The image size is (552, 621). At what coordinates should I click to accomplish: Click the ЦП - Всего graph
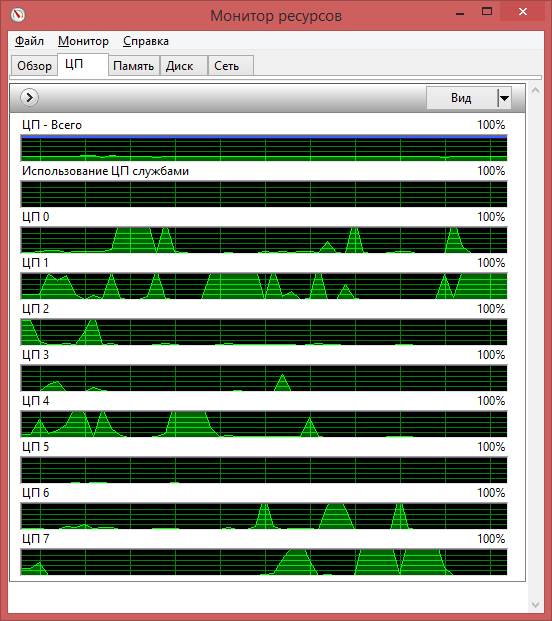click(x=264, y=148)
